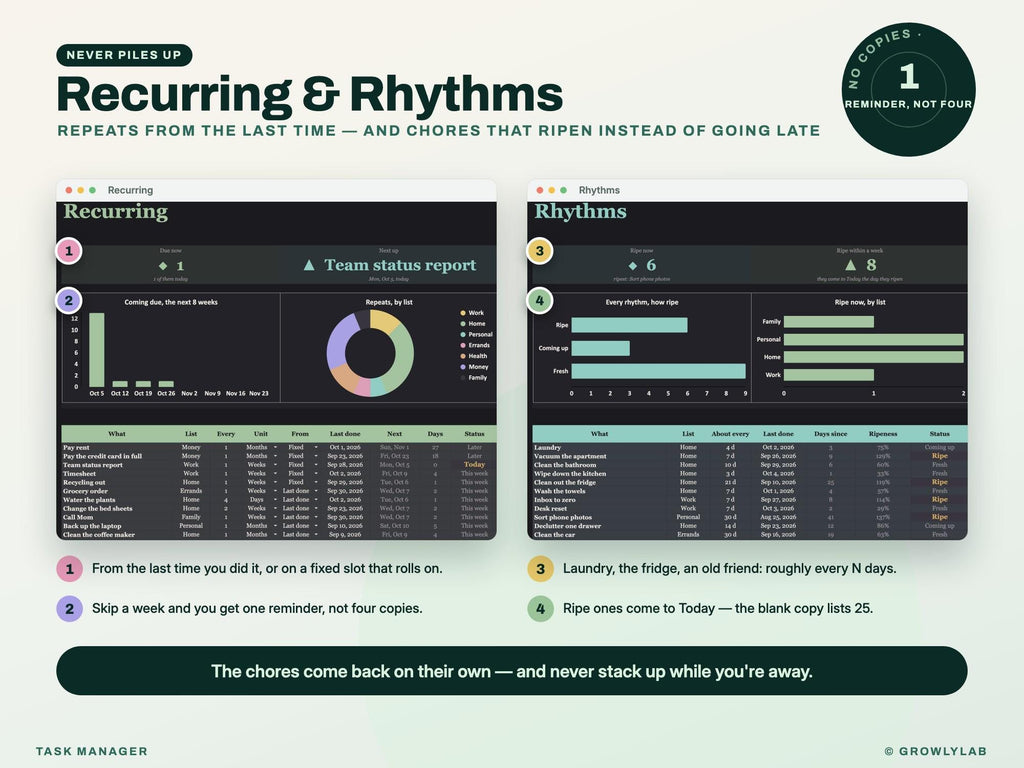Click the green dot on the Rhythms window
The height and width of the screenshot is (768, 1024).
pos(564,190)
